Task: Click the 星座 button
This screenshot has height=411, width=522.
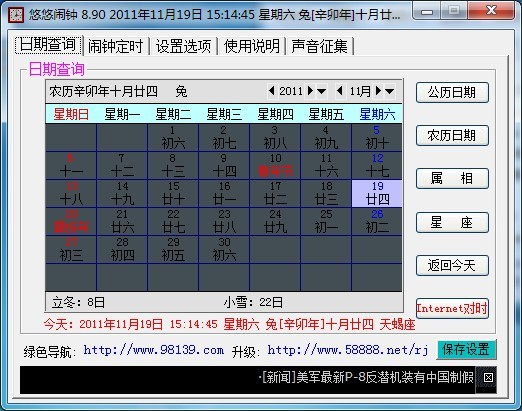Action: click(452, 222)
